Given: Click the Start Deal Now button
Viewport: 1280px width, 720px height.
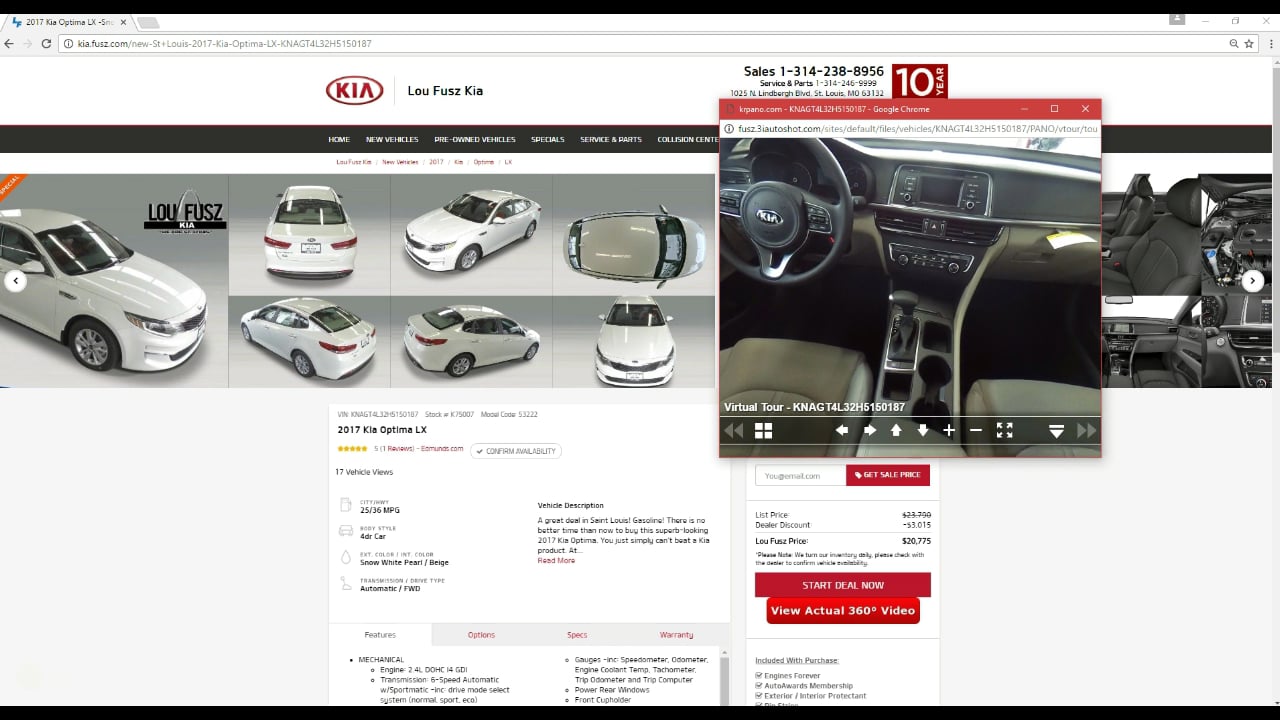Looking at the screenshot, I should click(842, 585).
